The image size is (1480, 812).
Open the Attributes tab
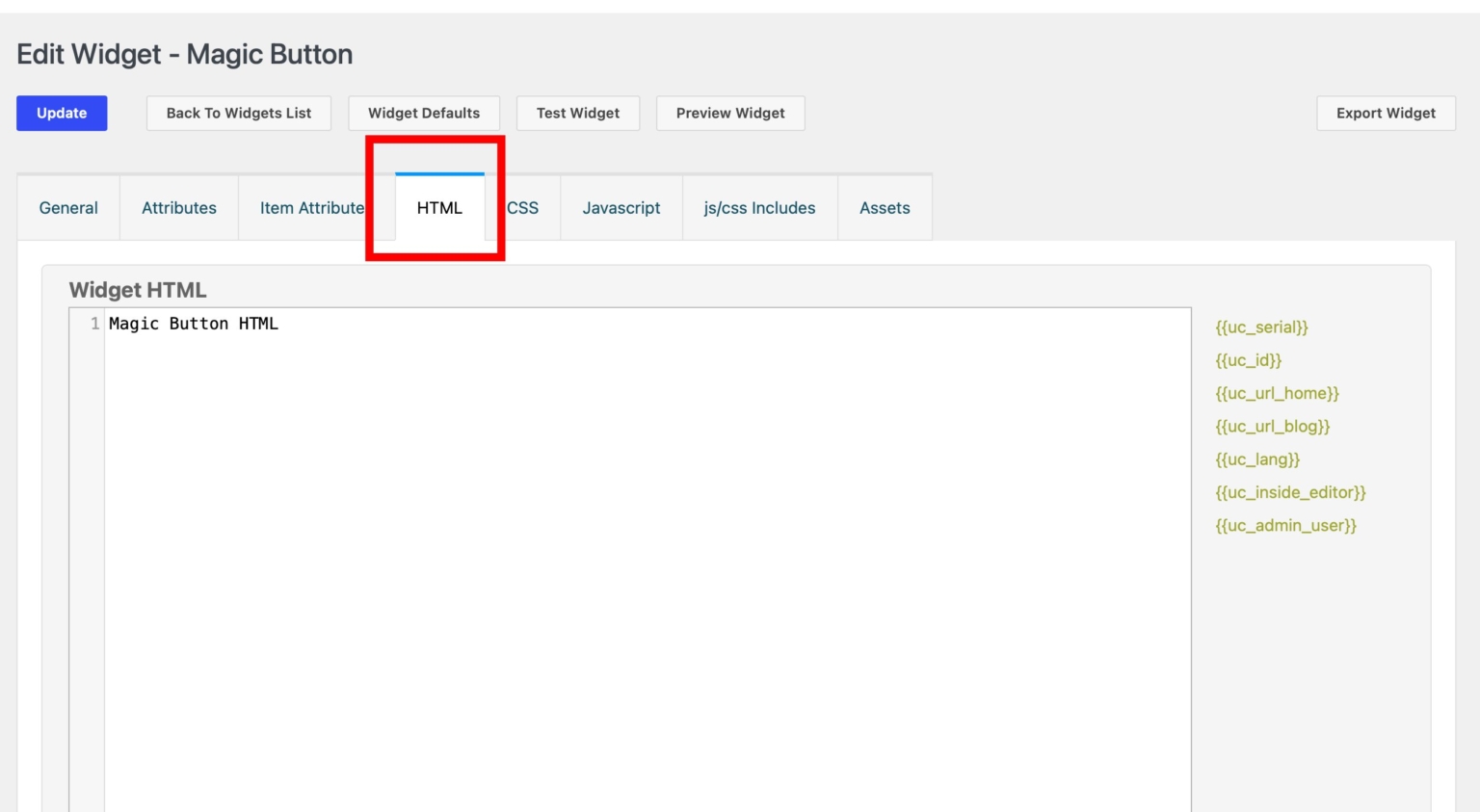tap(179, 208)
